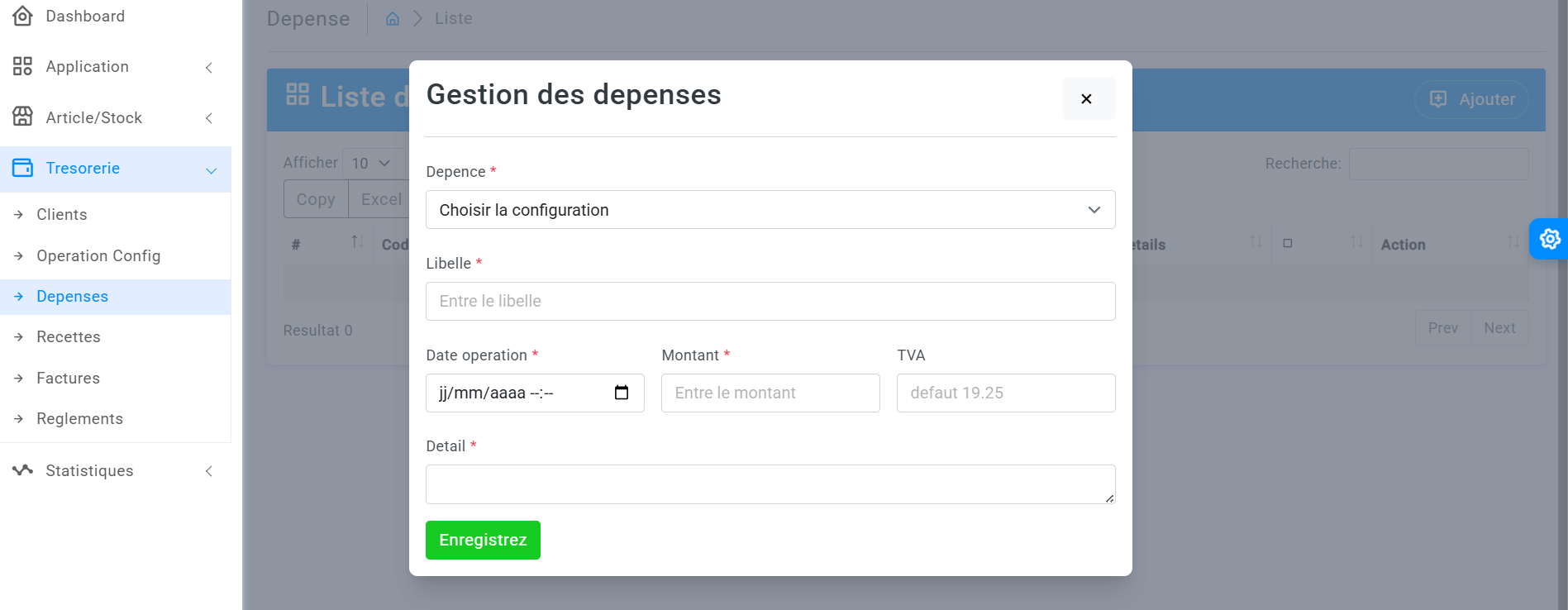Image resolution: width=1568 pixels, height=610 pixels.
Task: Focus the Detail textarea
Action: (770, 484)
